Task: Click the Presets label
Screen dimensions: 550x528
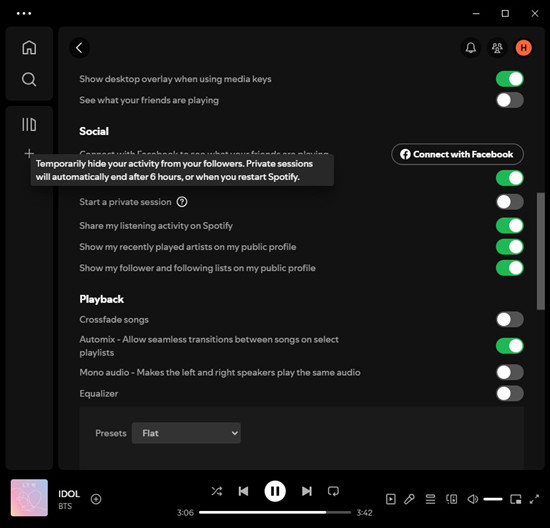Action: [111, 433]
